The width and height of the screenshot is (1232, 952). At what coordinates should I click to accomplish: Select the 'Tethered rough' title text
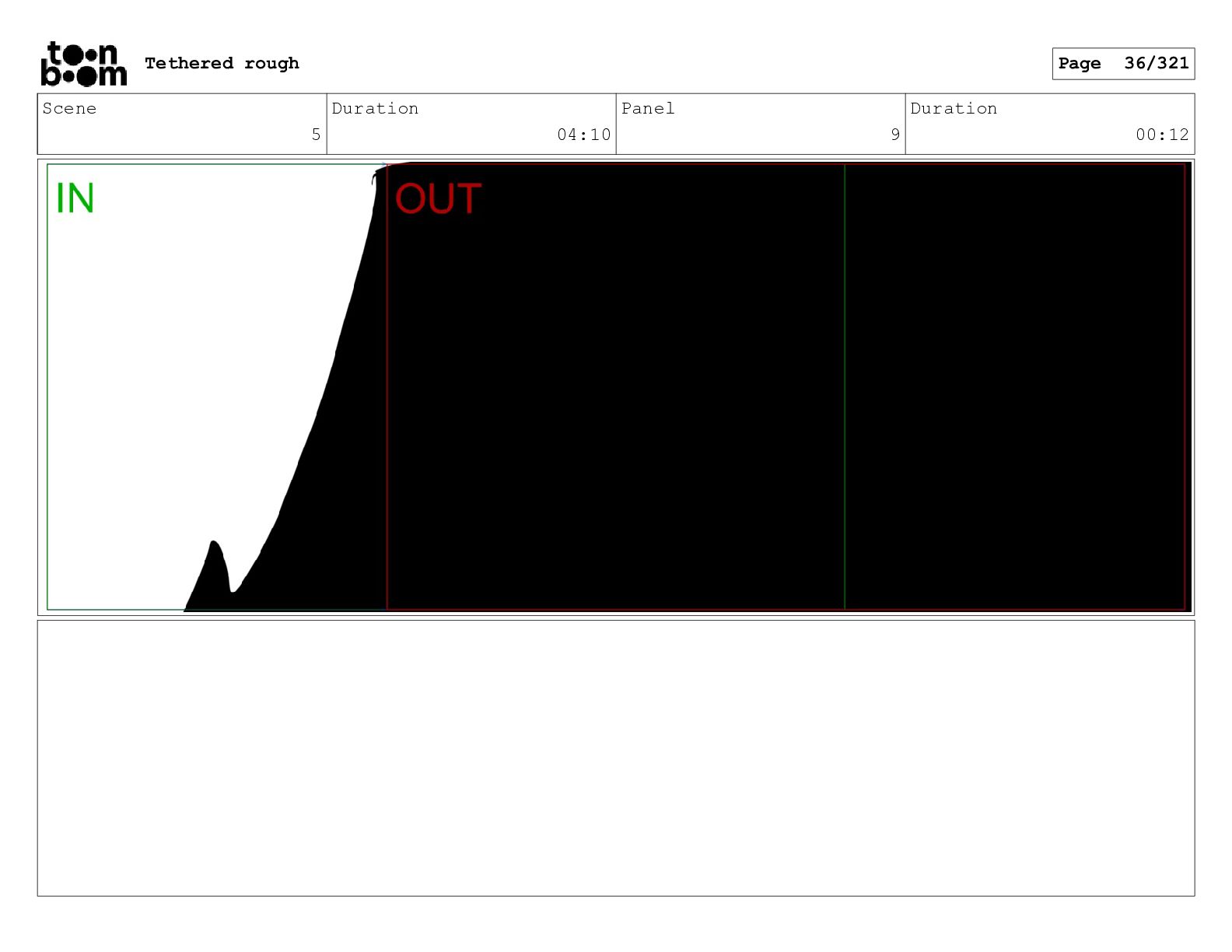click(222, 63)
